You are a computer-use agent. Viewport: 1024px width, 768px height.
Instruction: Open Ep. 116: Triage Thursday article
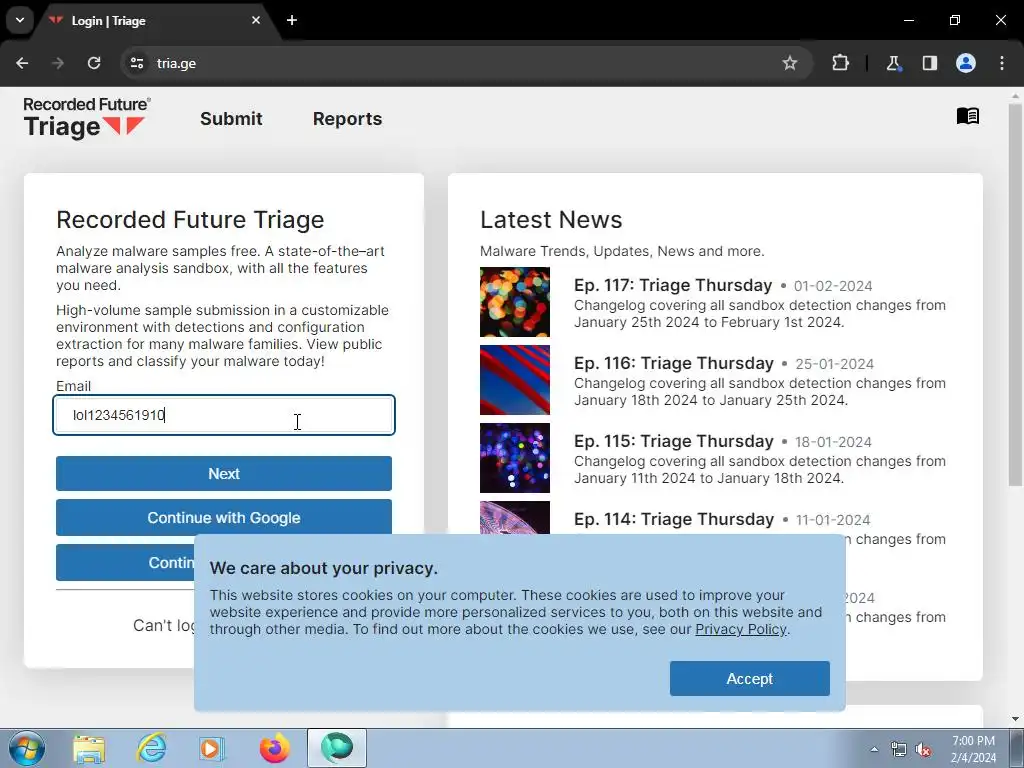[x=674, y=363]
